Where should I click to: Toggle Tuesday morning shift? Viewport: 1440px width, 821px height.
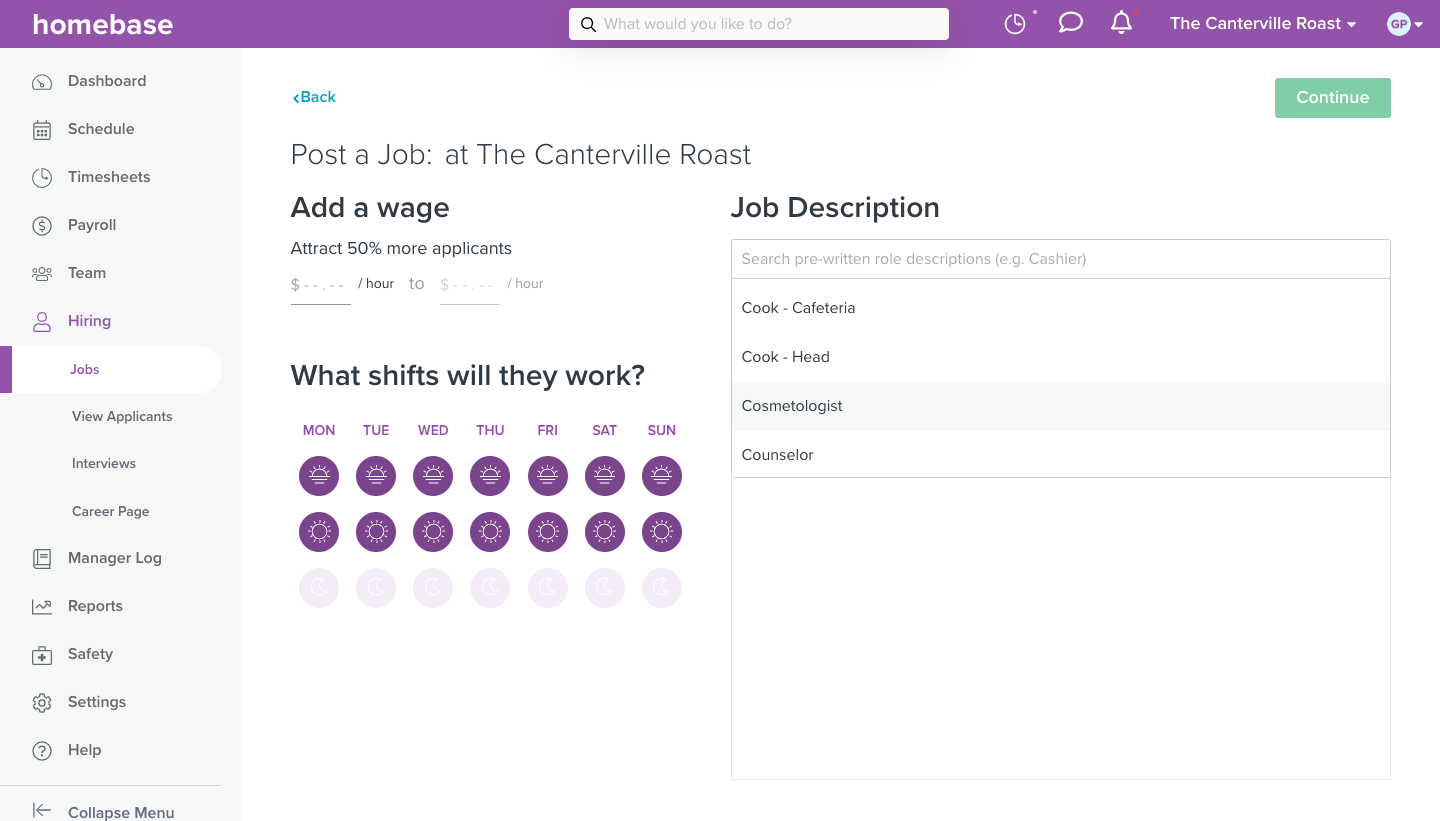[376, 476]
